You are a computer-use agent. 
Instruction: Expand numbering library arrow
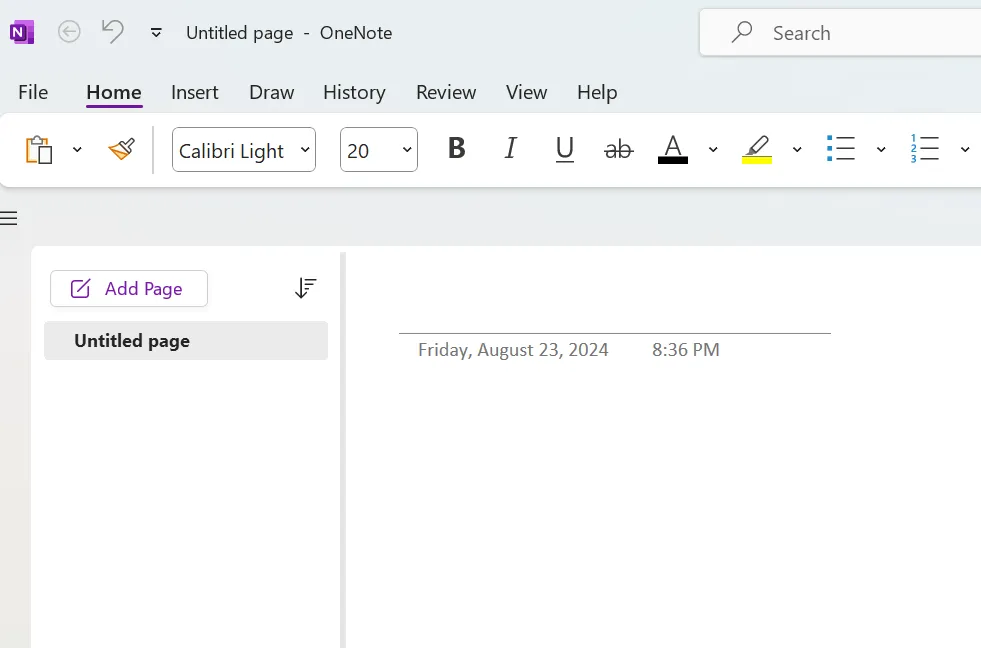tap(965, 149)
